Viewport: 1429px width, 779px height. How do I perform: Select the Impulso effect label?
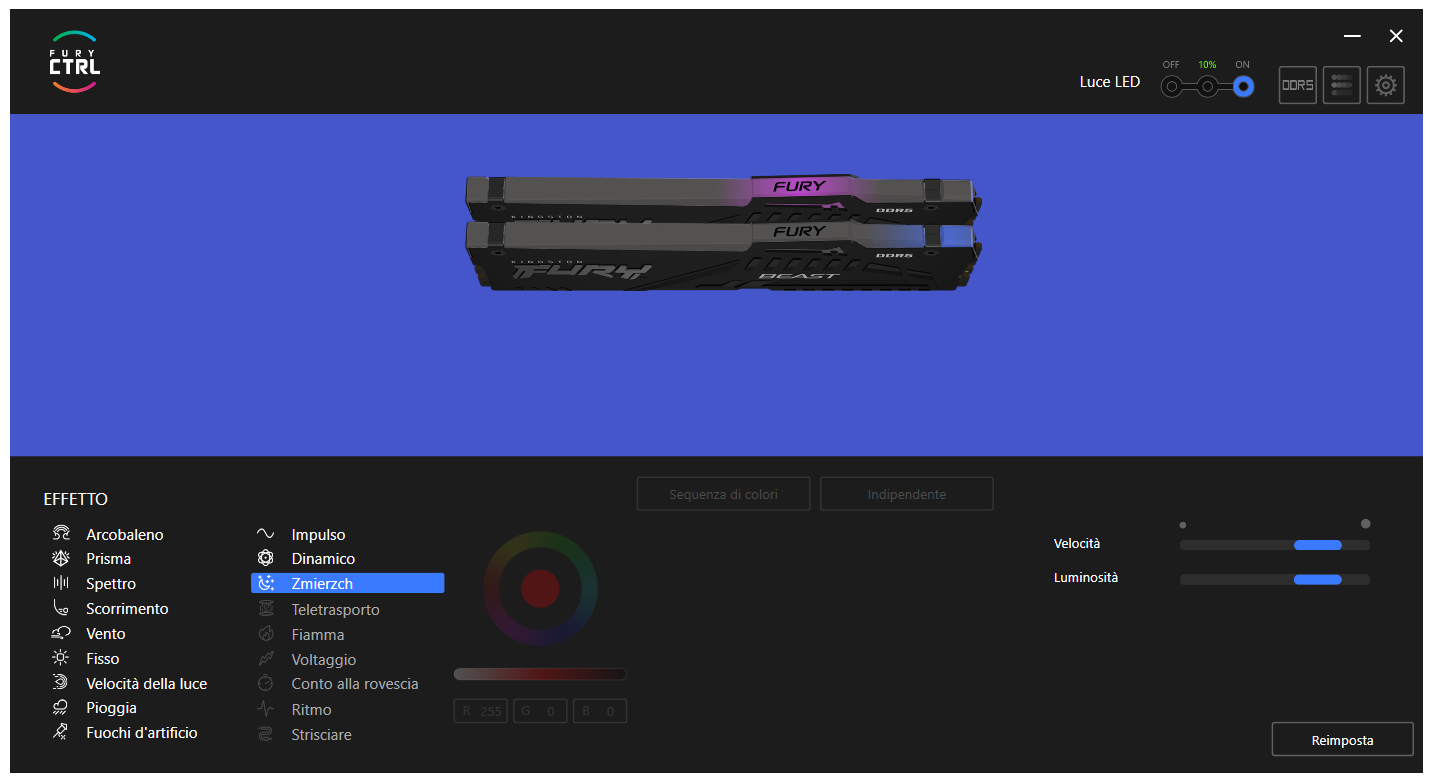click(x=318, y=535)
